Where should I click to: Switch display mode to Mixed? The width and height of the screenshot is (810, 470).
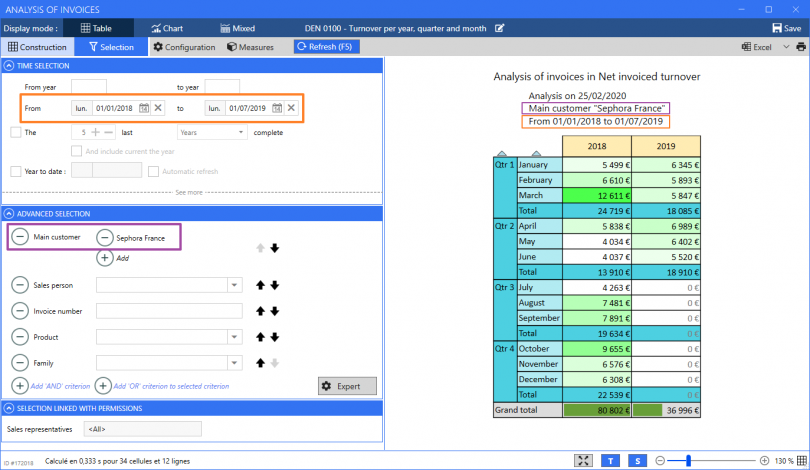(x=238, y=28)
